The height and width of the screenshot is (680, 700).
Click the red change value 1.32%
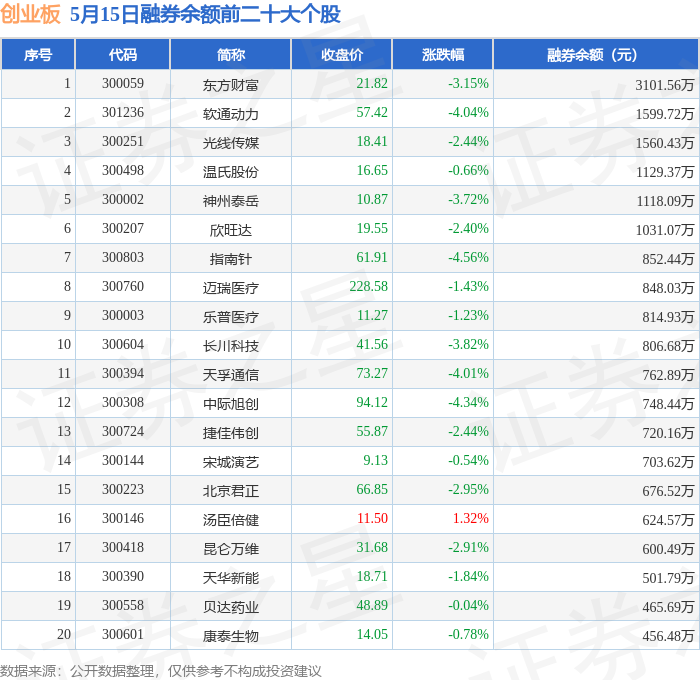click(x=471, y=519)
